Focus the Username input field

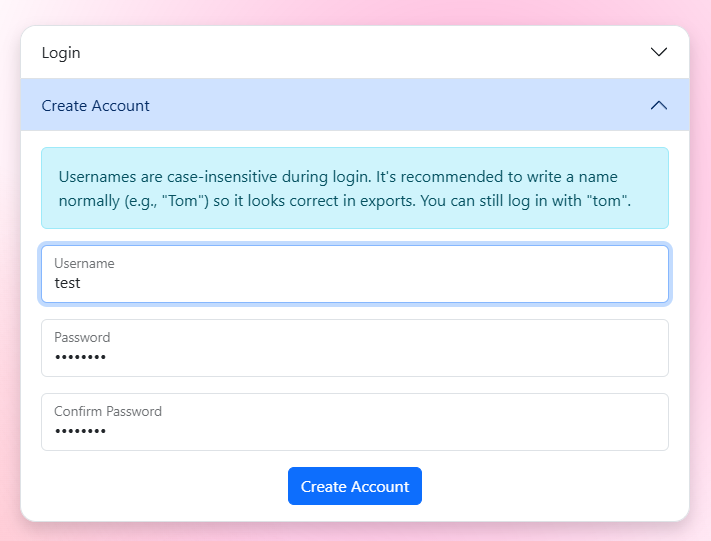tap(355, 274)
